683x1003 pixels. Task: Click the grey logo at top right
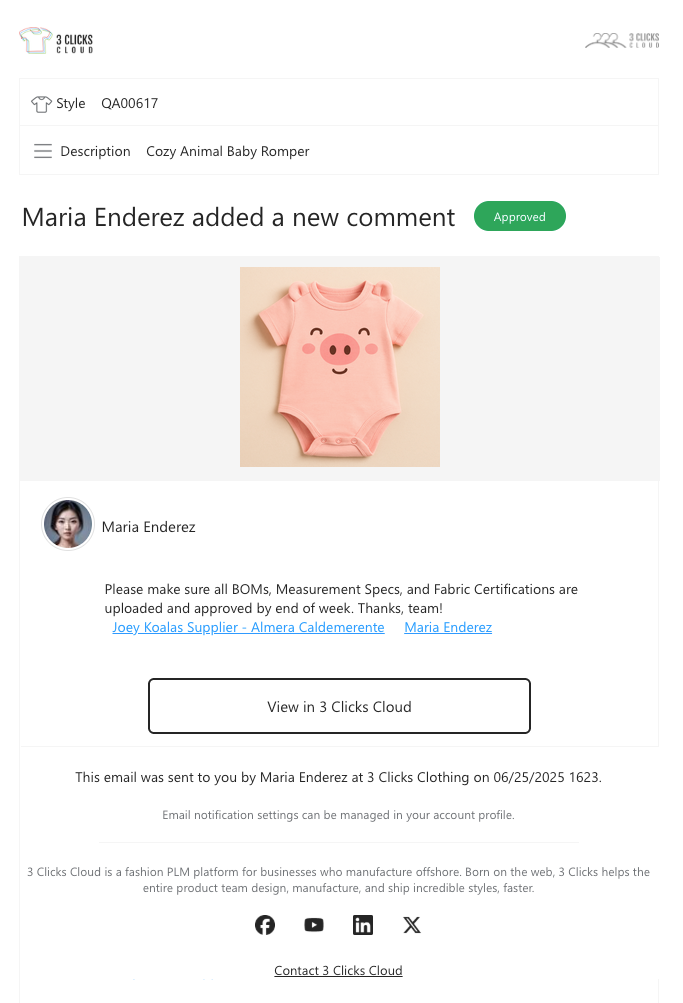click(x=622, y=40)
